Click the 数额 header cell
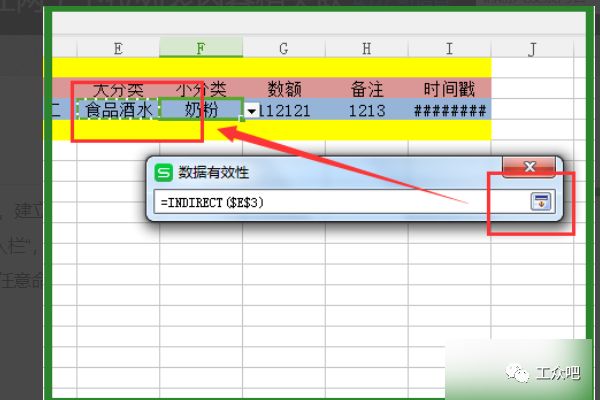The image size is (600, 400). [284, 89]
